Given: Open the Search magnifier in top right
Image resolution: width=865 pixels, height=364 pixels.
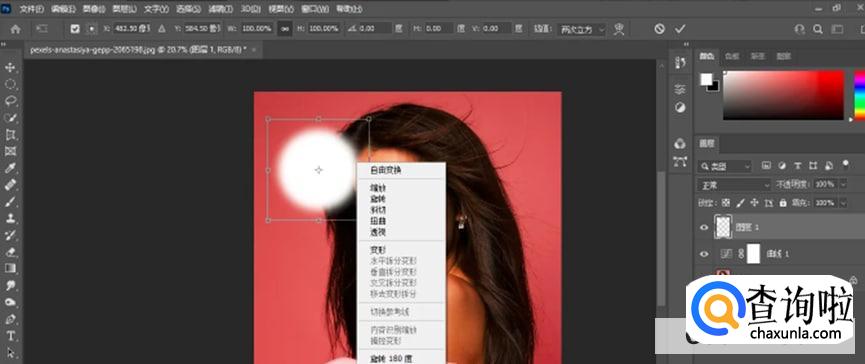Looking at the screenshot, I should click(819, 29).
